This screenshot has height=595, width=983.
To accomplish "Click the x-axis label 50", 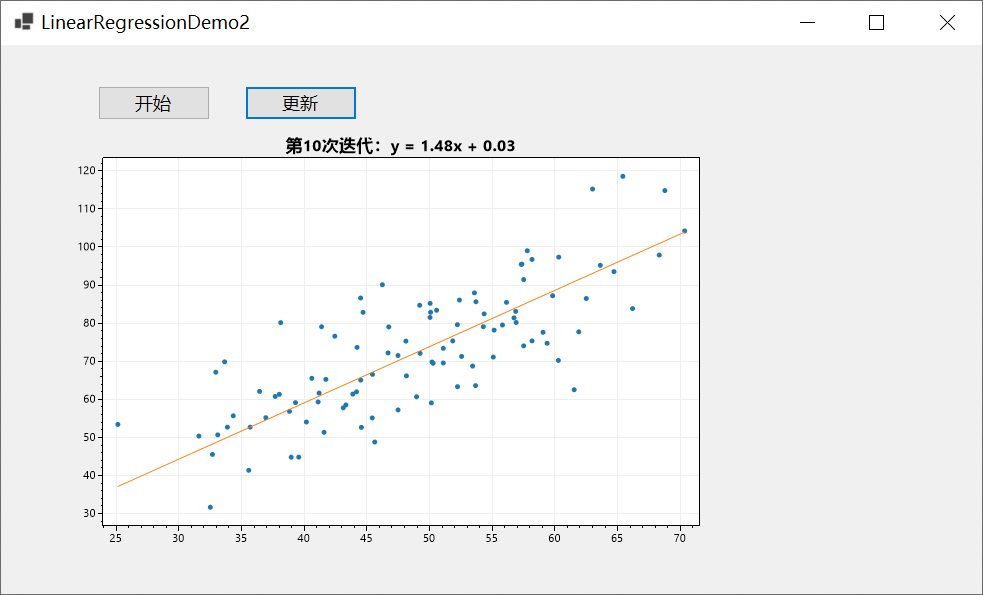I will (x=429, y=538).
